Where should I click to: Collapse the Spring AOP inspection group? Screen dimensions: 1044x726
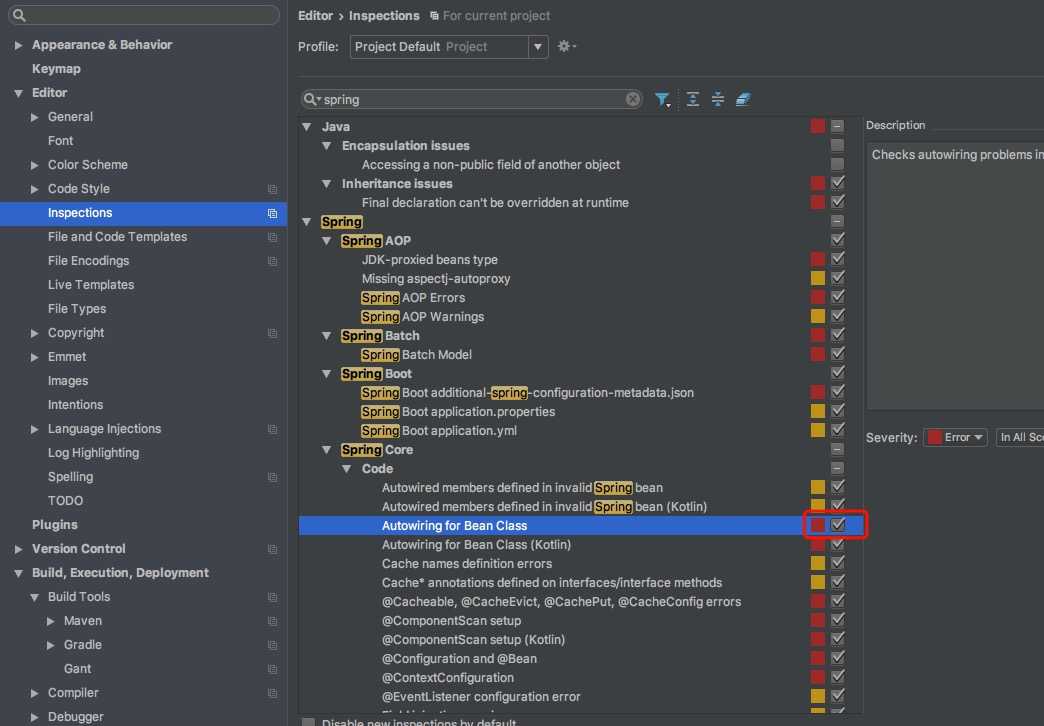coord(327,241)
